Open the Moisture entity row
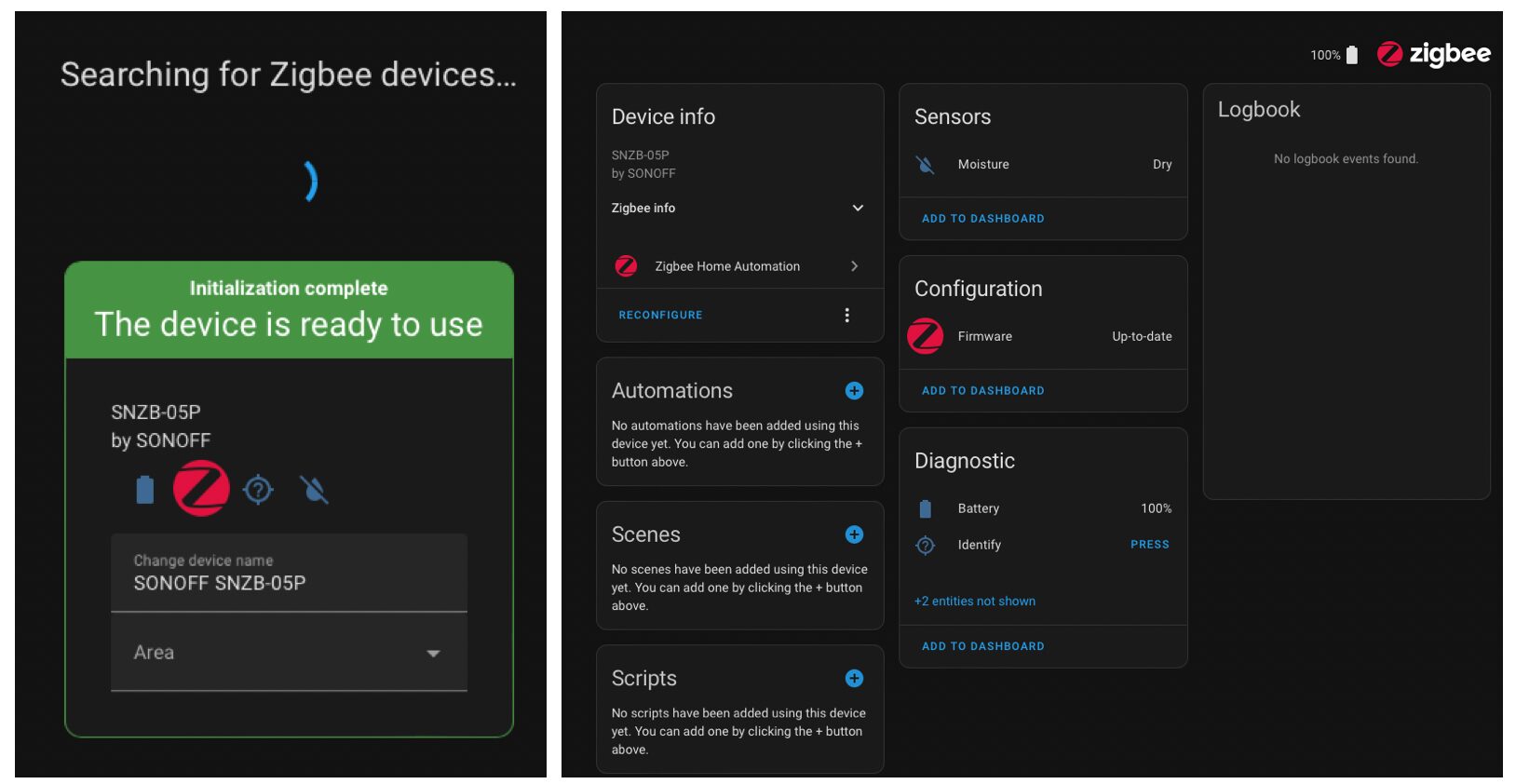This screenshot has height=784, width=1516. (x=1043, y=165)
